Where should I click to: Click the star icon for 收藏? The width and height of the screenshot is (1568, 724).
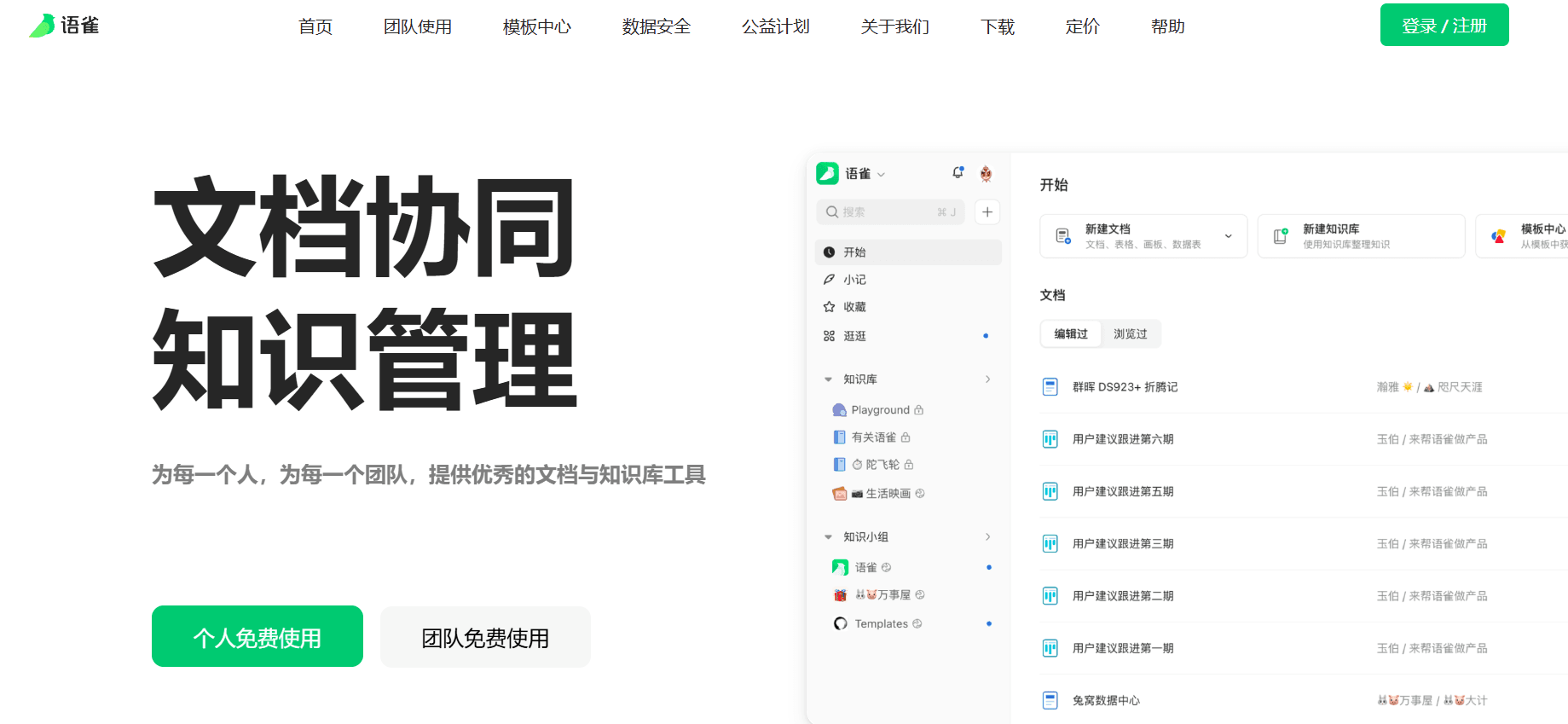point(829,307)
